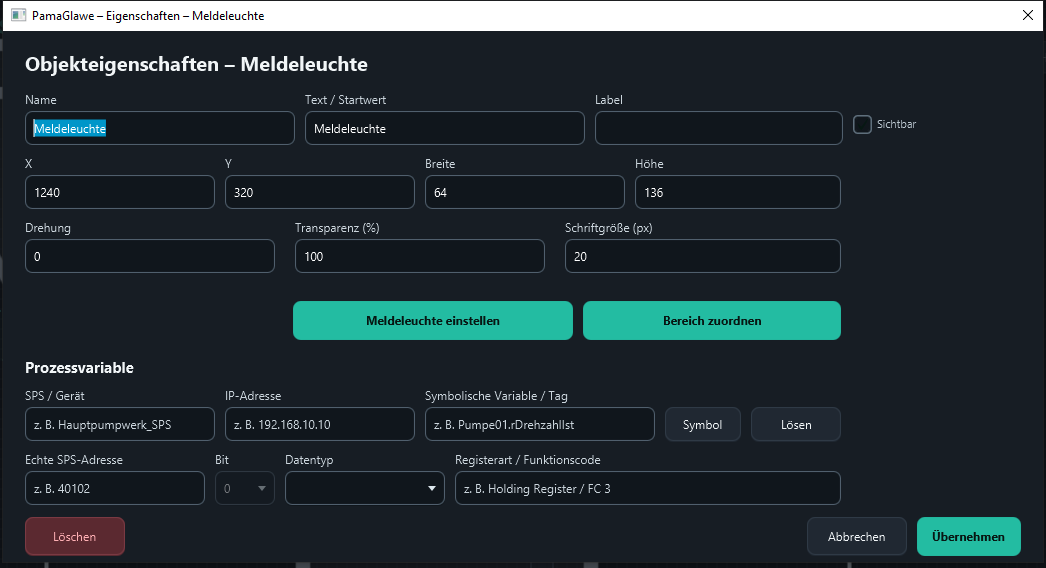Click the Drehung field showing 0
Image resolution: width=1046 pixels, height=568 pixels.
pos(150,256)
